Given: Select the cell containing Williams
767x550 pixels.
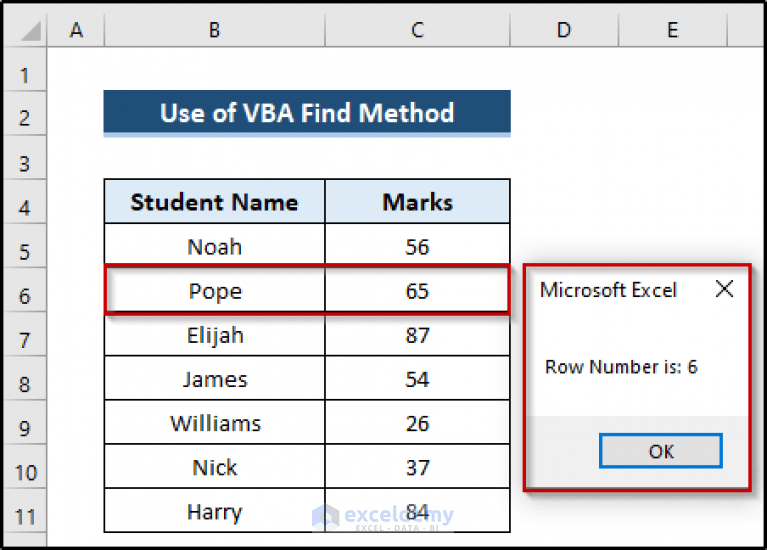Looking at the screenshot, I should point(214,422).
